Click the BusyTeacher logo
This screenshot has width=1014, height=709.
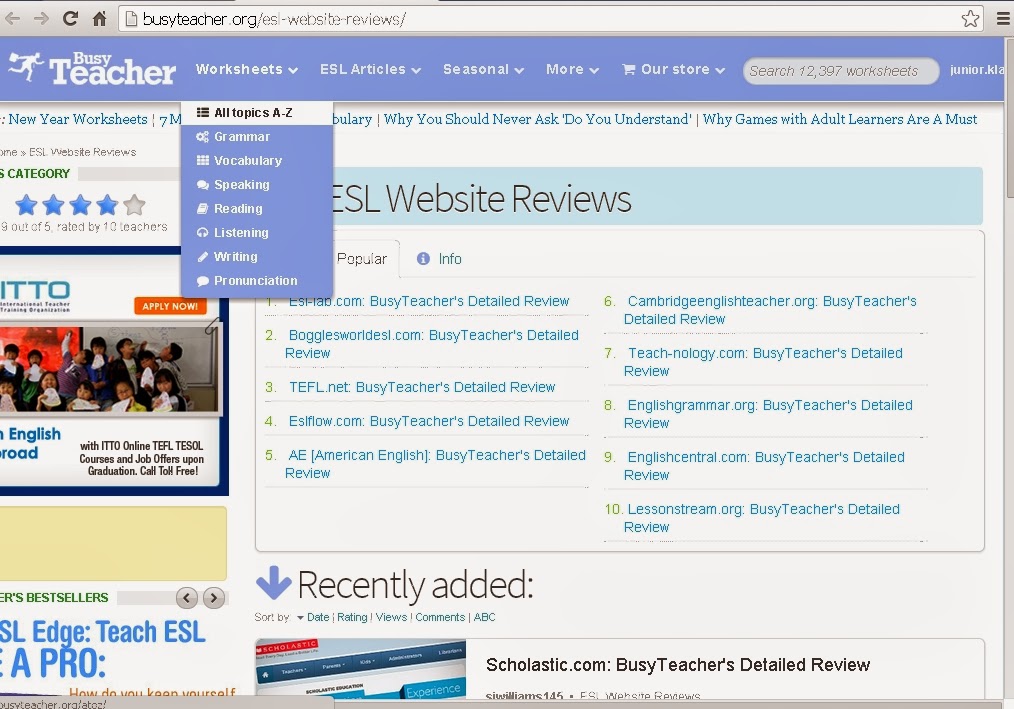coord(92,69)
